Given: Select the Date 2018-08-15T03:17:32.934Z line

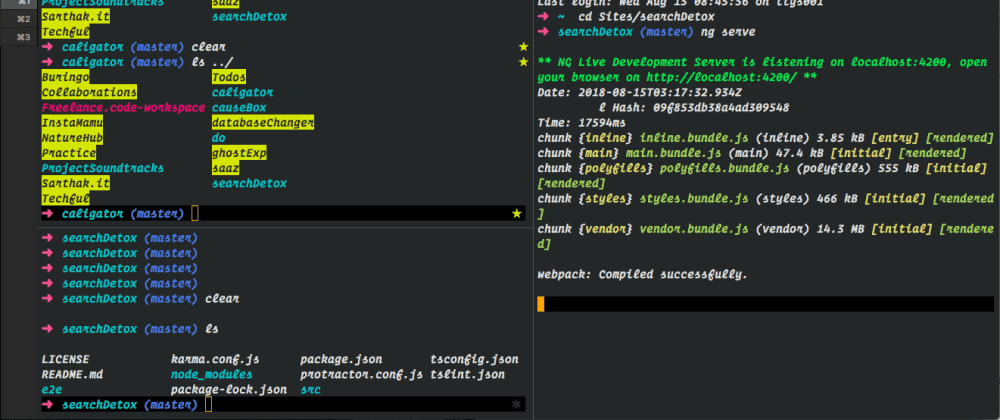Looking at the screenshot, I should [x=640, y=93].
